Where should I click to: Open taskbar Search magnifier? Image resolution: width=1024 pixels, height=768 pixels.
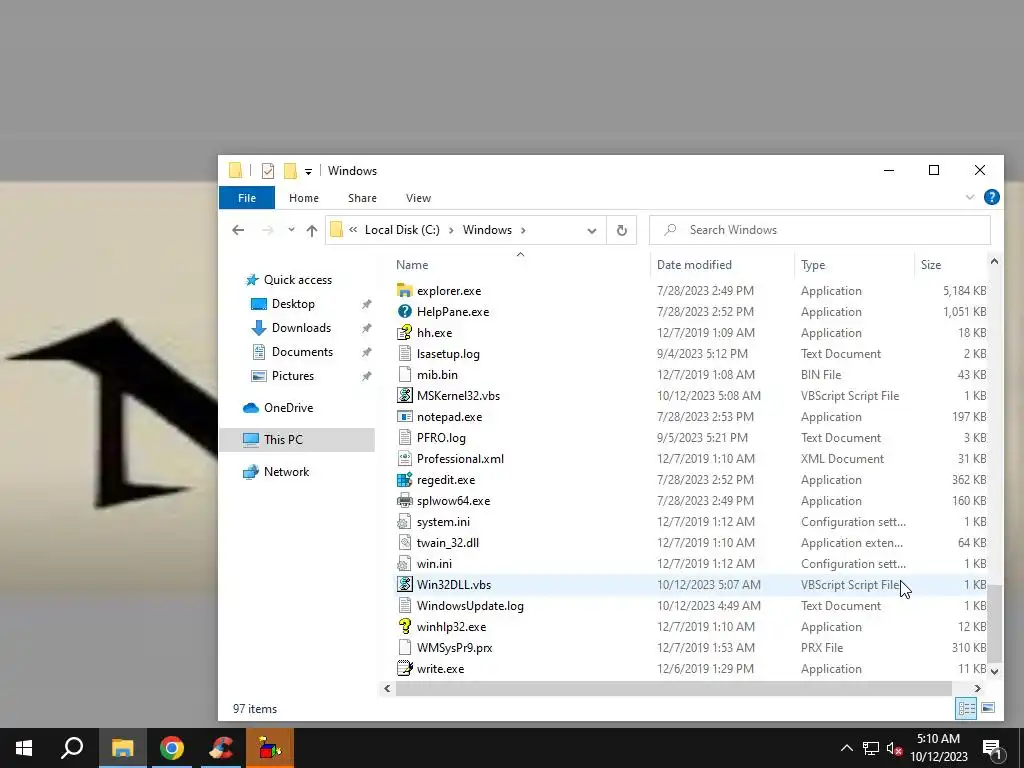[72, 748]
